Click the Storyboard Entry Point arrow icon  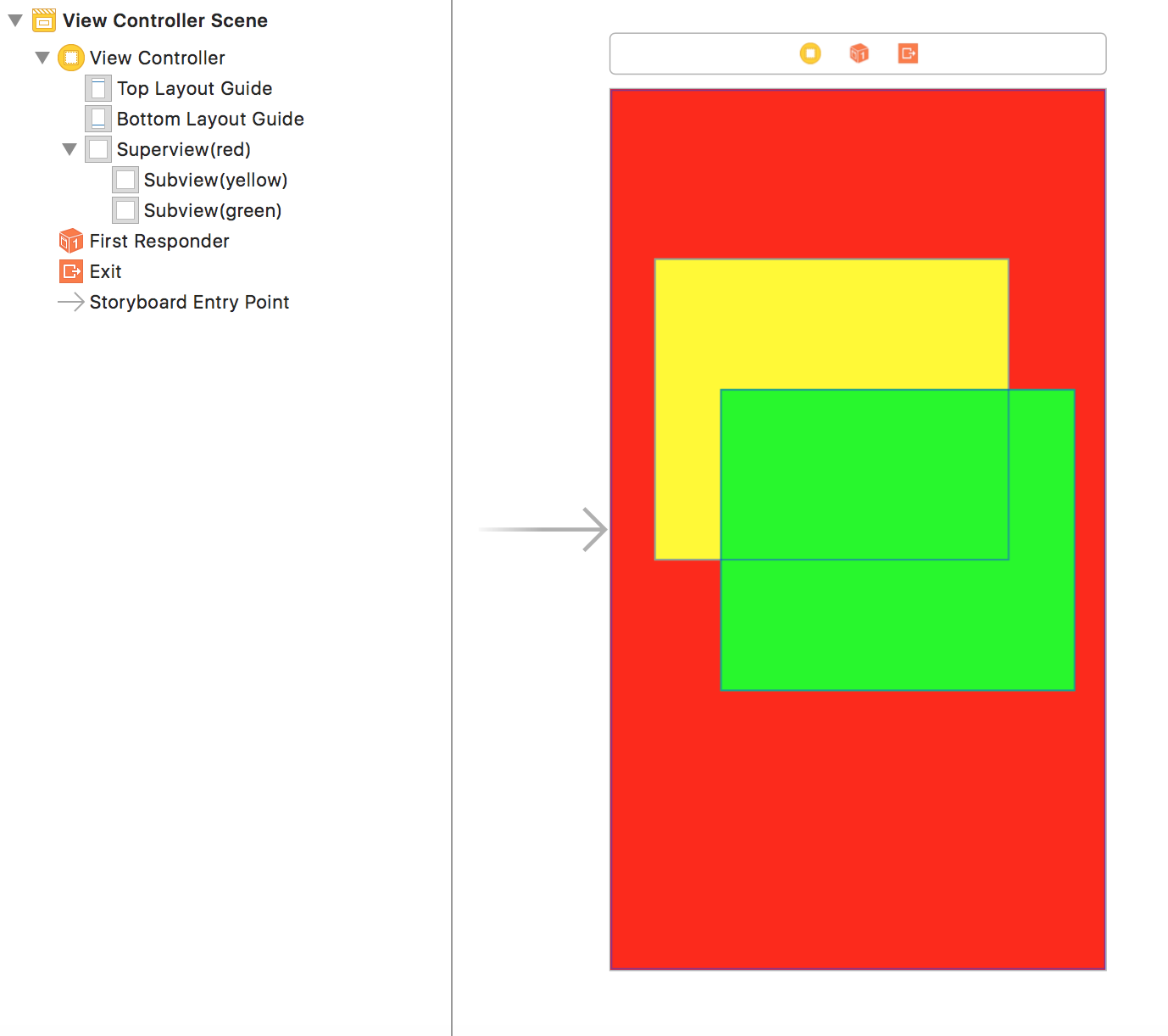pyautogui.click(x=71, y=302)
